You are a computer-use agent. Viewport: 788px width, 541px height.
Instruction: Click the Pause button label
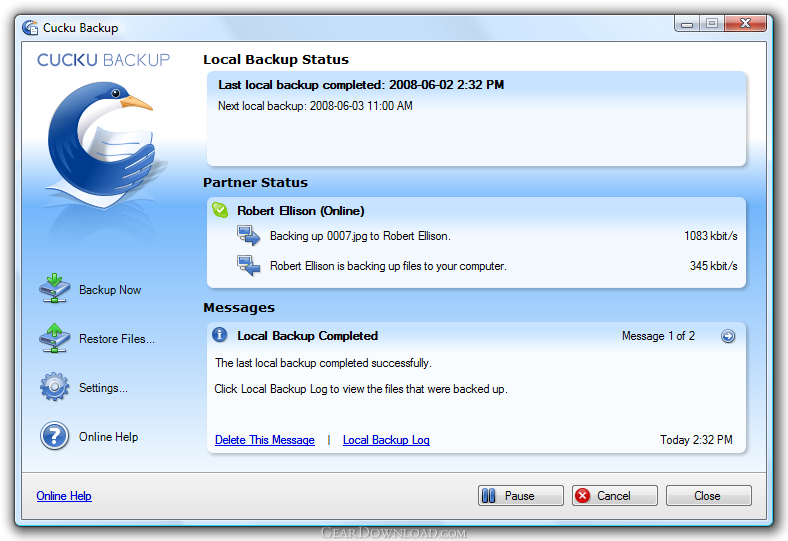click(x=520, y=496)
